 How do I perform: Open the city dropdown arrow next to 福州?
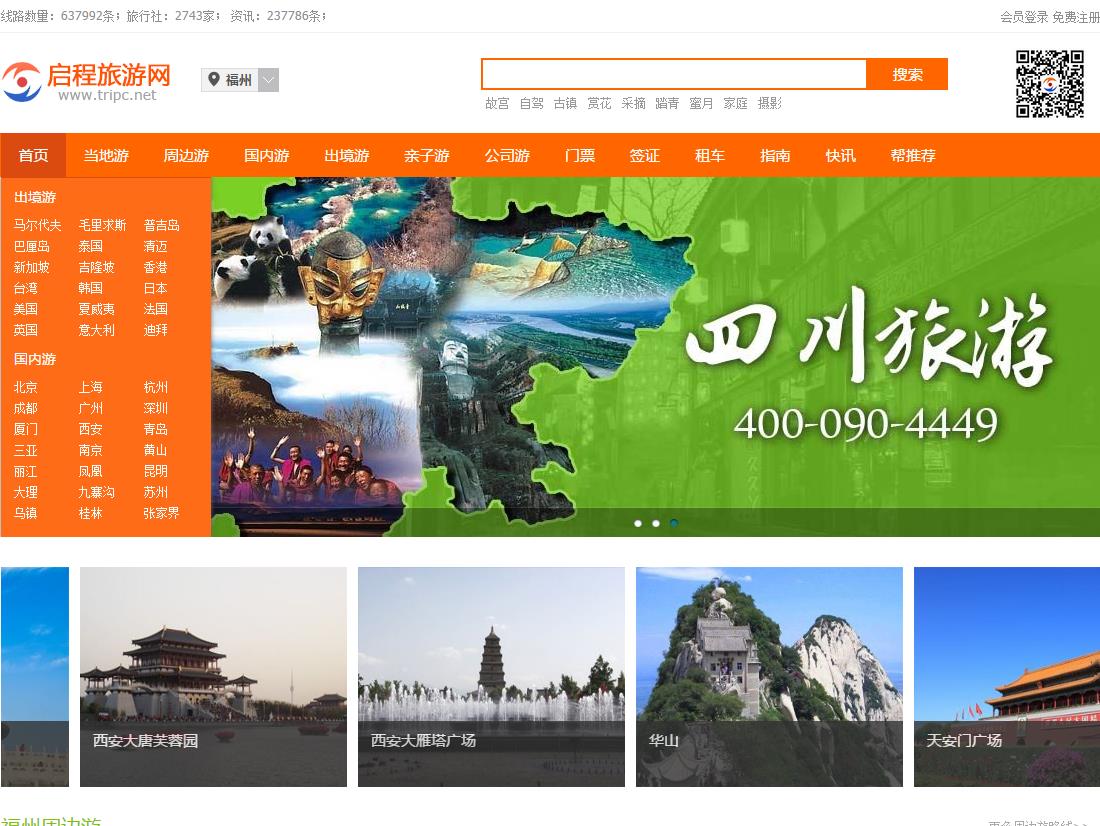pos(268,80)
